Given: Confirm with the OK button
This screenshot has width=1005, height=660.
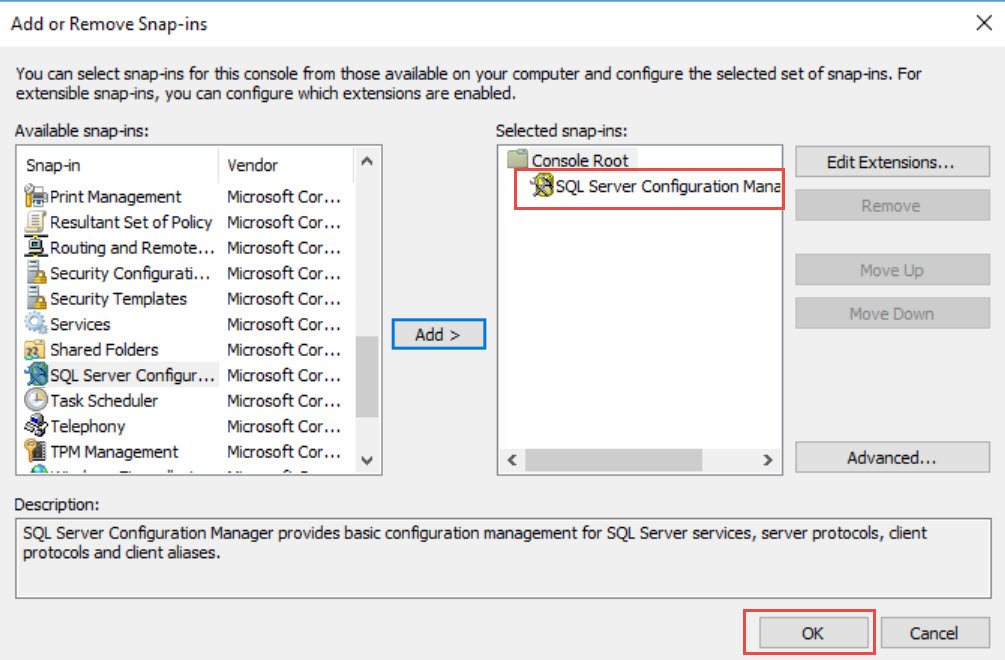Looking at the screenshot, I should (813, 632).
